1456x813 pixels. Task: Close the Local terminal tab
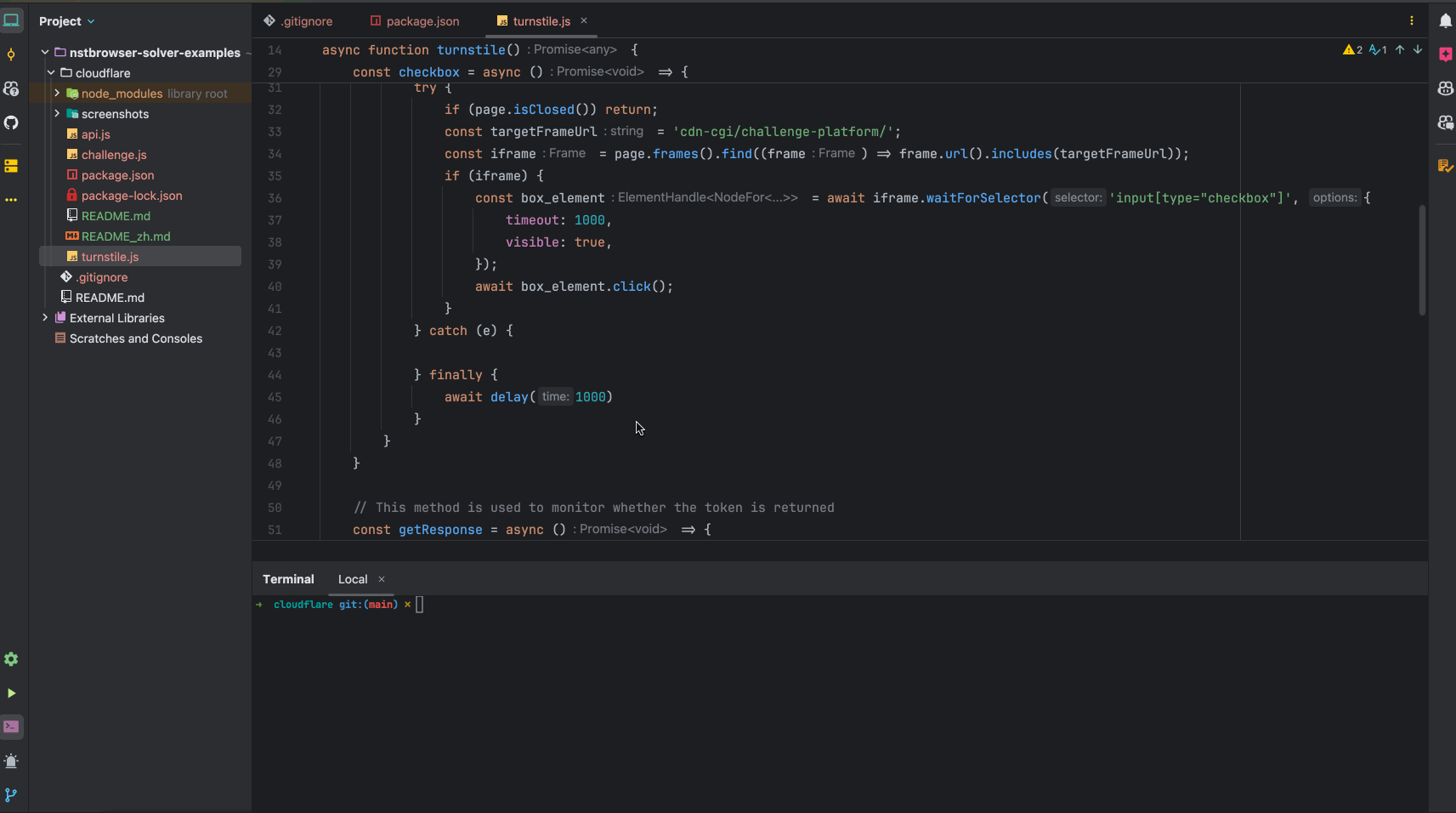click(382, 579)
